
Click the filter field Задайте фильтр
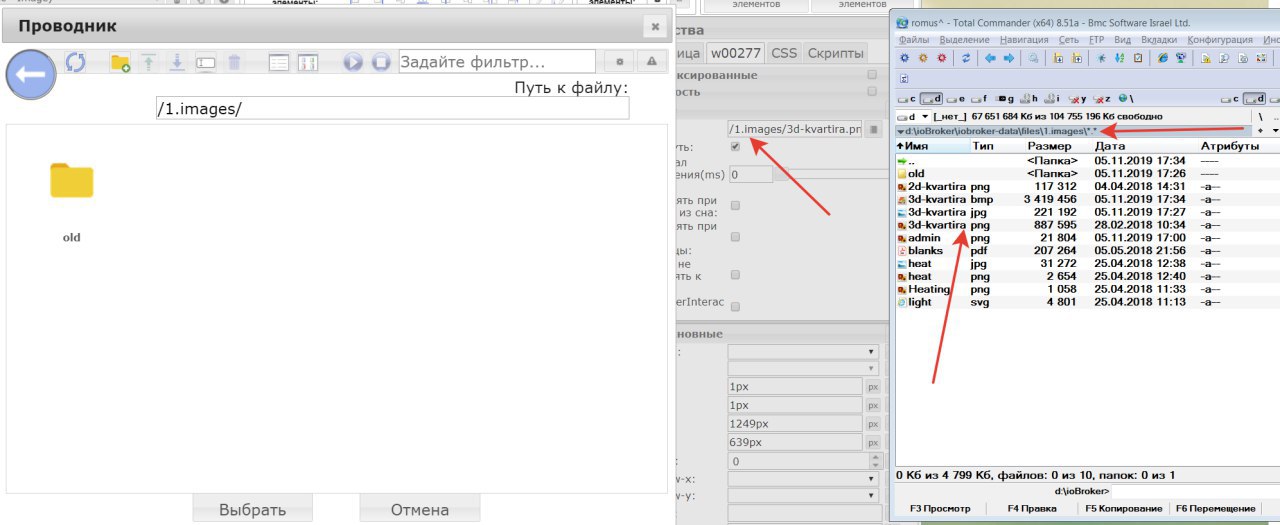click(497, 62)
